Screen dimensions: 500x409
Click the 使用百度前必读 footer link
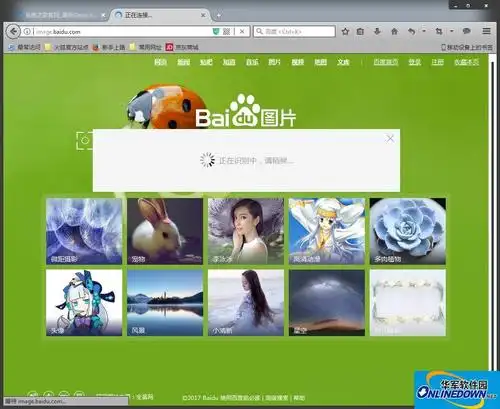[x=241, y=398]
